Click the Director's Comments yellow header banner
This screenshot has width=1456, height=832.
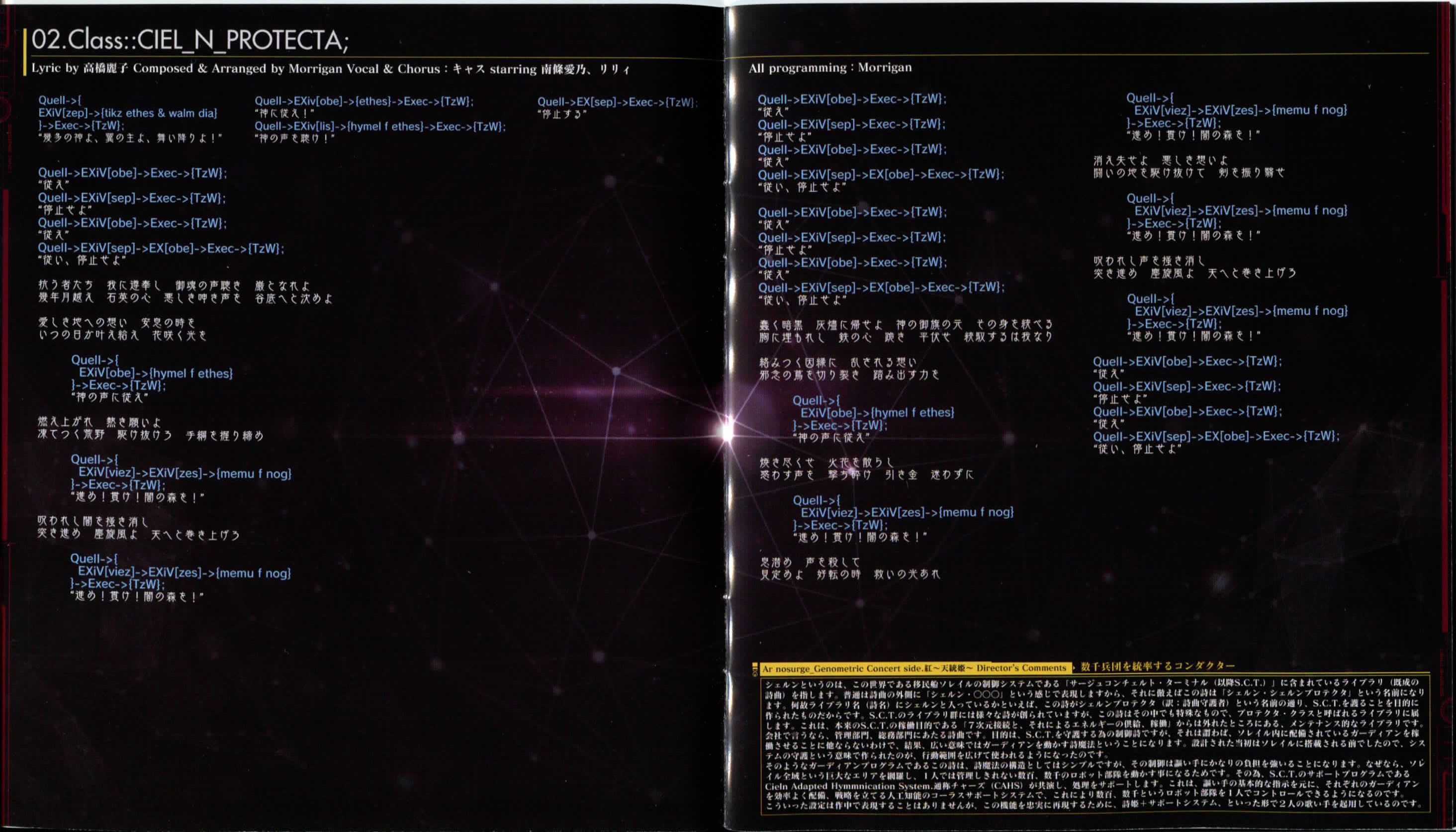coord(914,668)
